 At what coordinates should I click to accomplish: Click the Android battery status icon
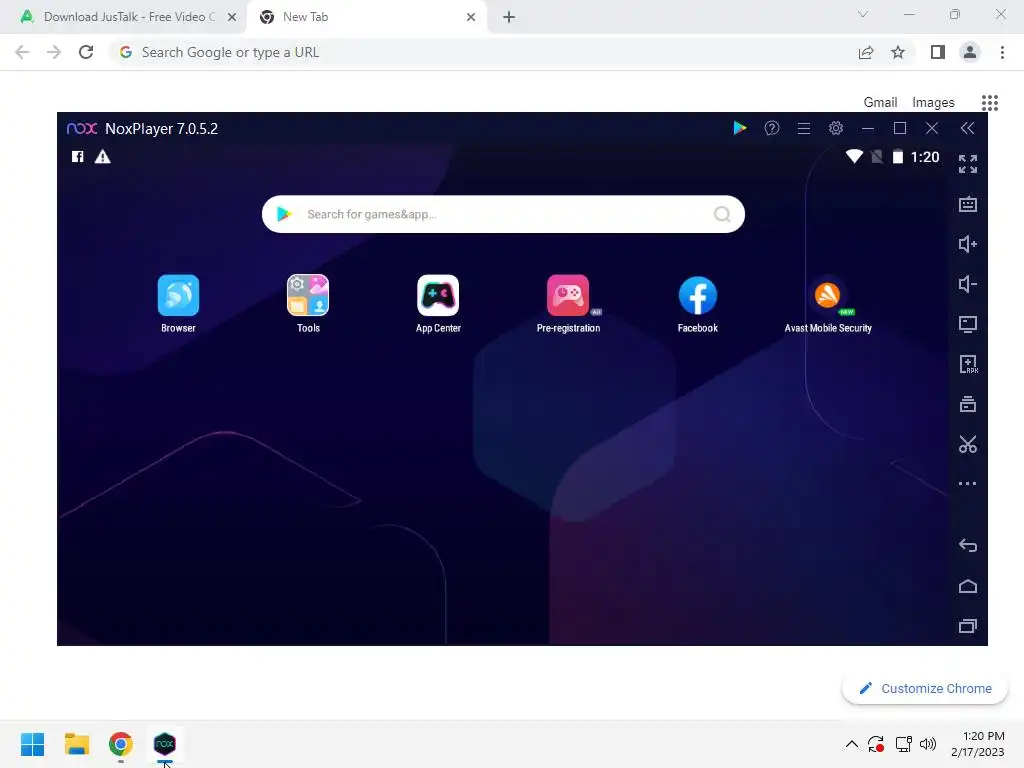pyautogui.click(x=898, y=157)
